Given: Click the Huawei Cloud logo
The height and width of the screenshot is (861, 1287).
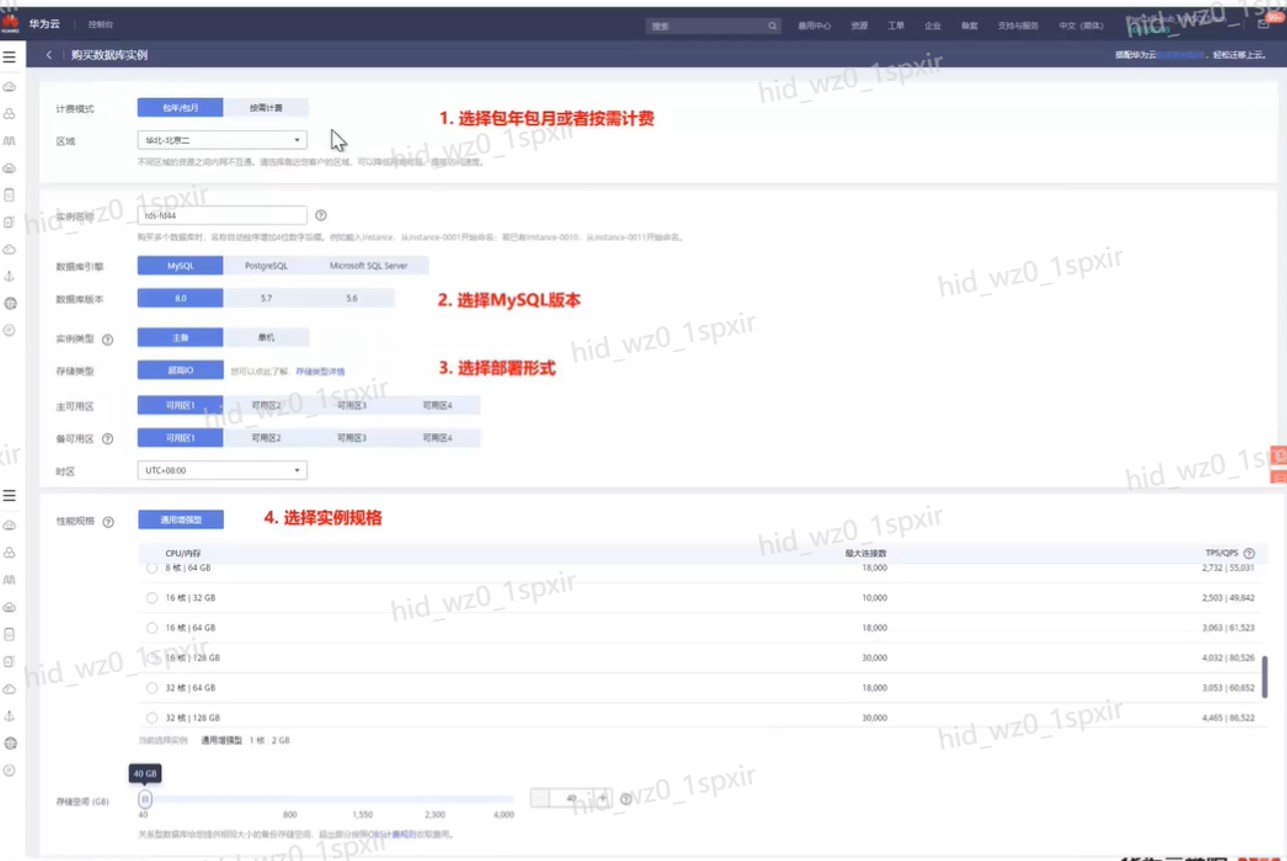Looking at the screenshot, I should (x=10, y=24).
